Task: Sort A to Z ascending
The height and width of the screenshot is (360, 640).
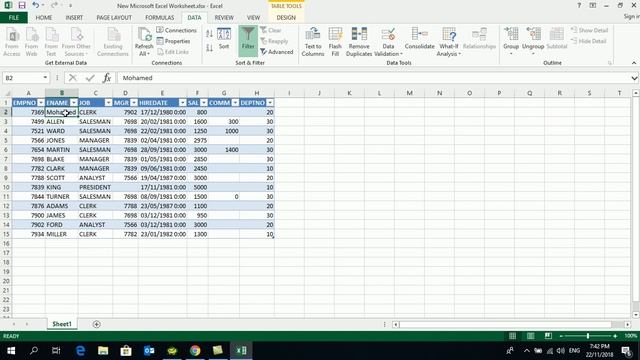Action: click(209, 34)
